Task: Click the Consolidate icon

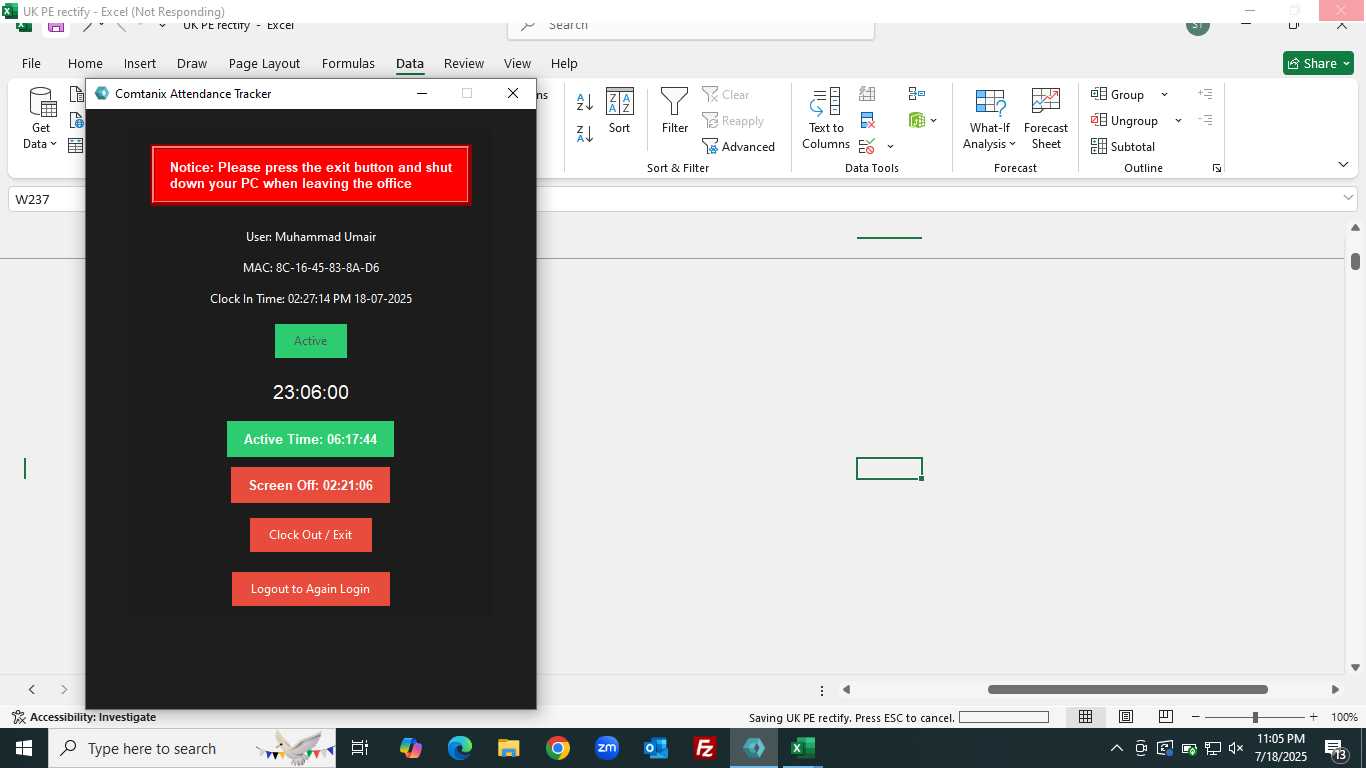Action: (x=917, y=94)
